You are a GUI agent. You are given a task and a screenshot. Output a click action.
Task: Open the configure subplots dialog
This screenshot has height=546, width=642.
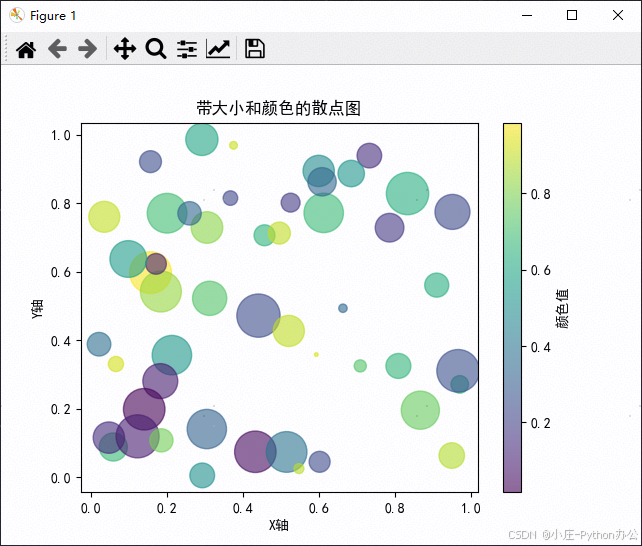(187, 49)
